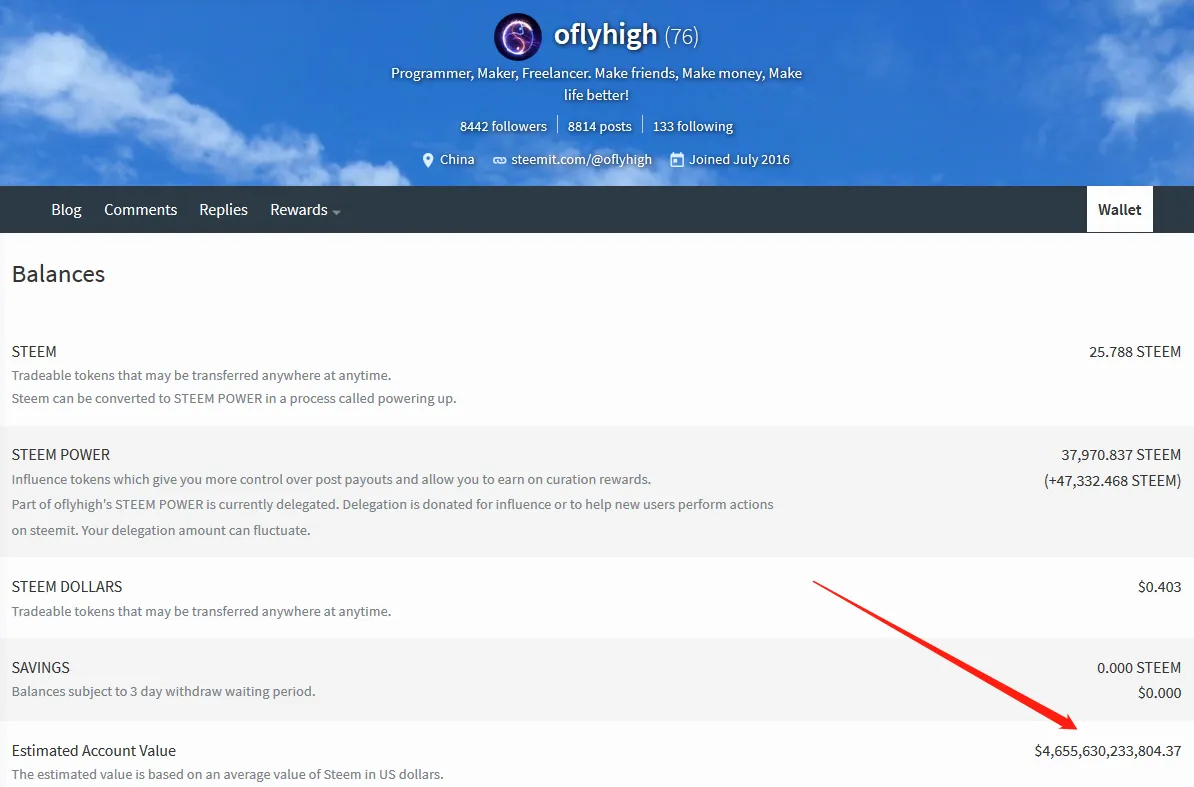Screen dimensions: 1194x787
Task: Open the 0.000 STEEM savings balance menu
Action: point(1139,668)
